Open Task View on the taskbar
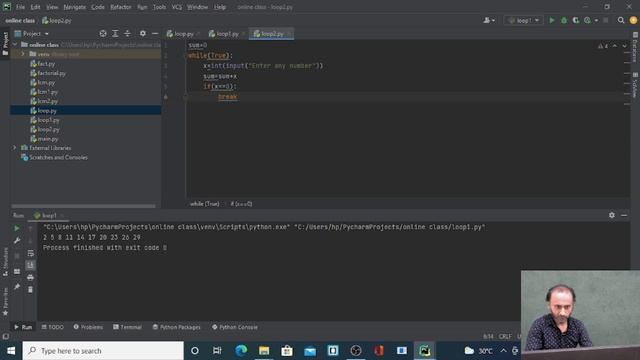The height and width of the screenshot is (360, 640). coord(217,351)
